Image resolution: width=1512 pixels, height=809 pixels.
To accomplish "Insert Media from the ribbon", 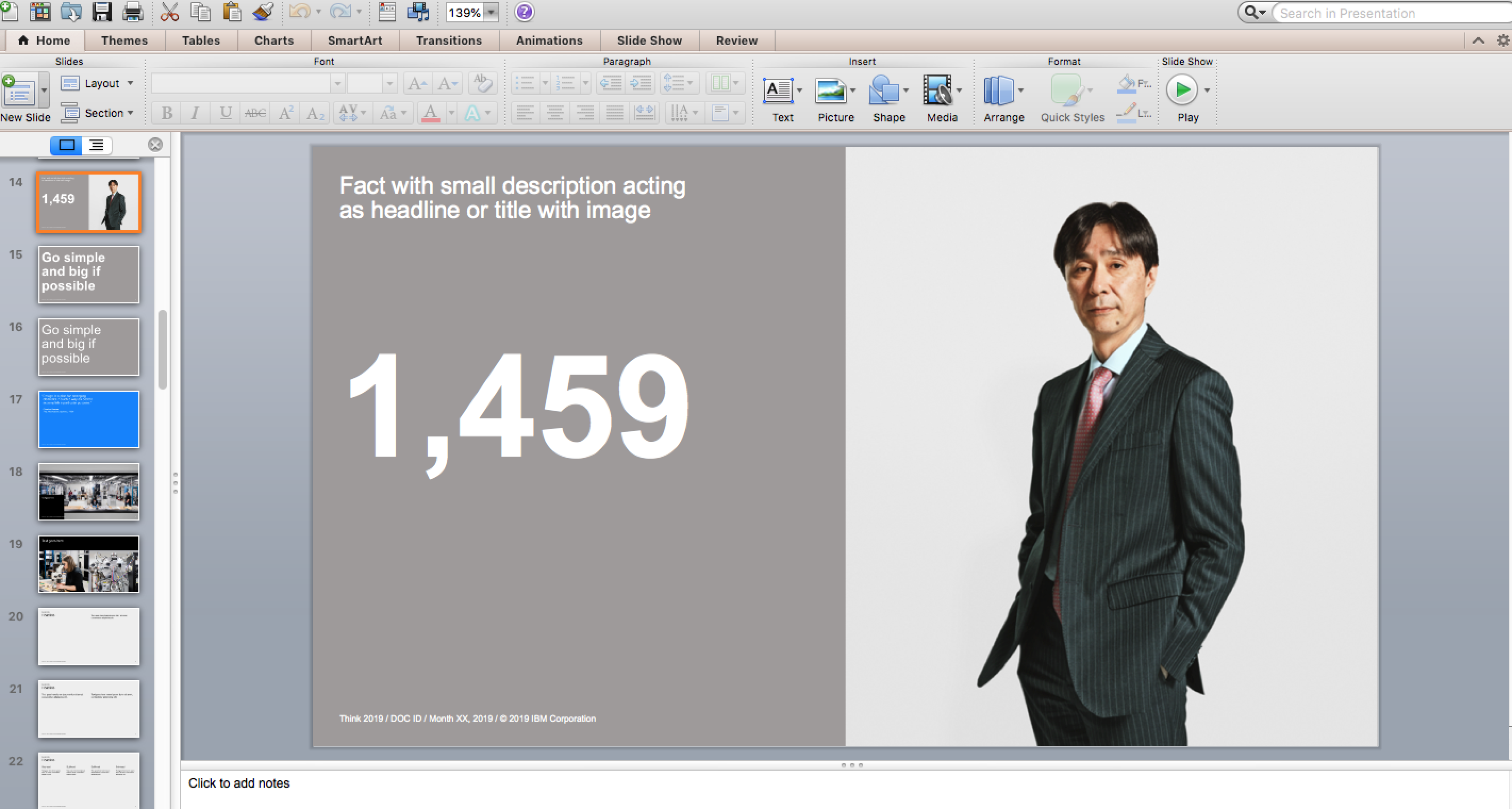I will click(x=937, y=90).
